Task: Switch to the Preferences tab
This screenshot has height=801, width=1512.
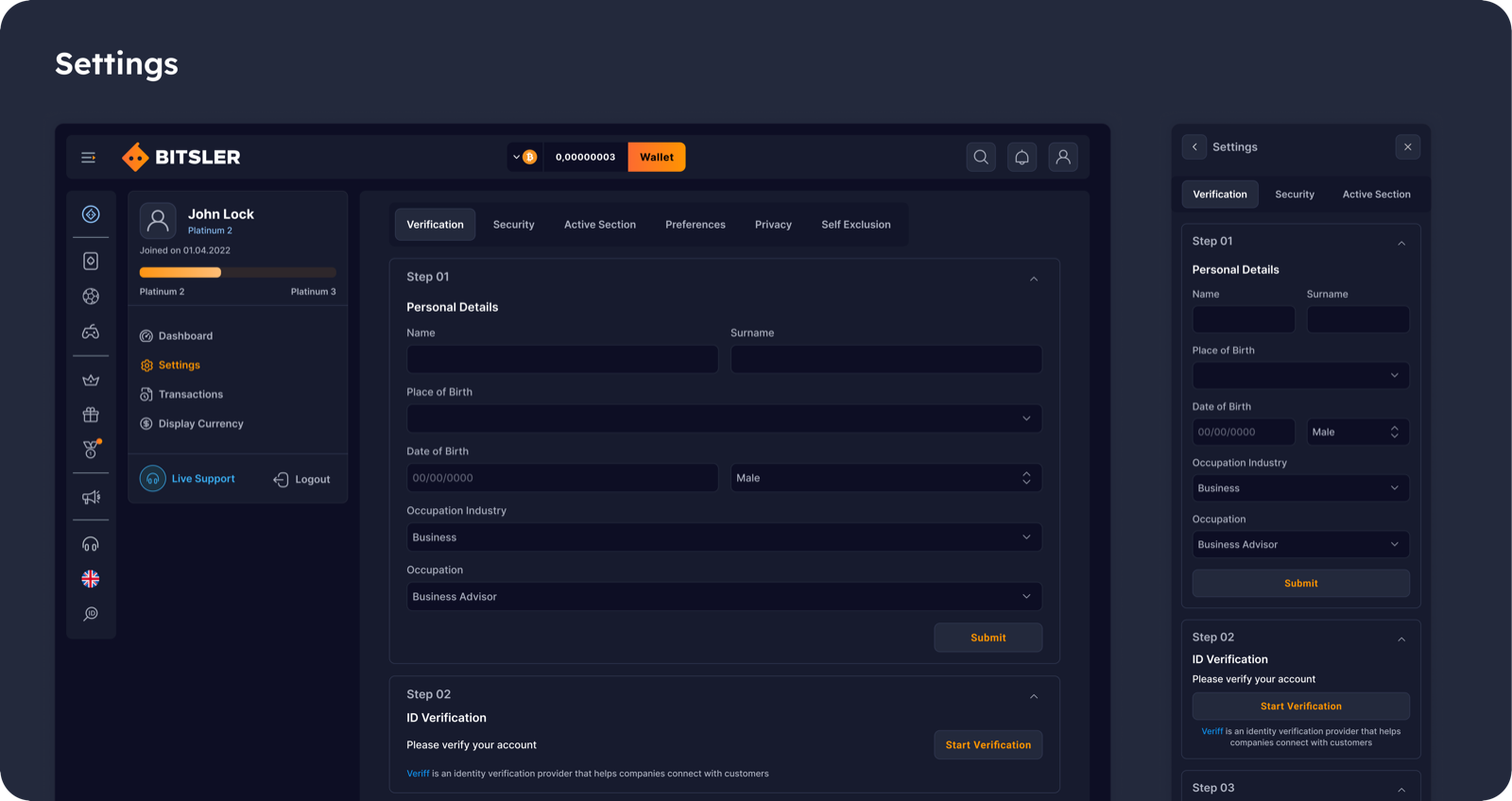Action: 696,225
